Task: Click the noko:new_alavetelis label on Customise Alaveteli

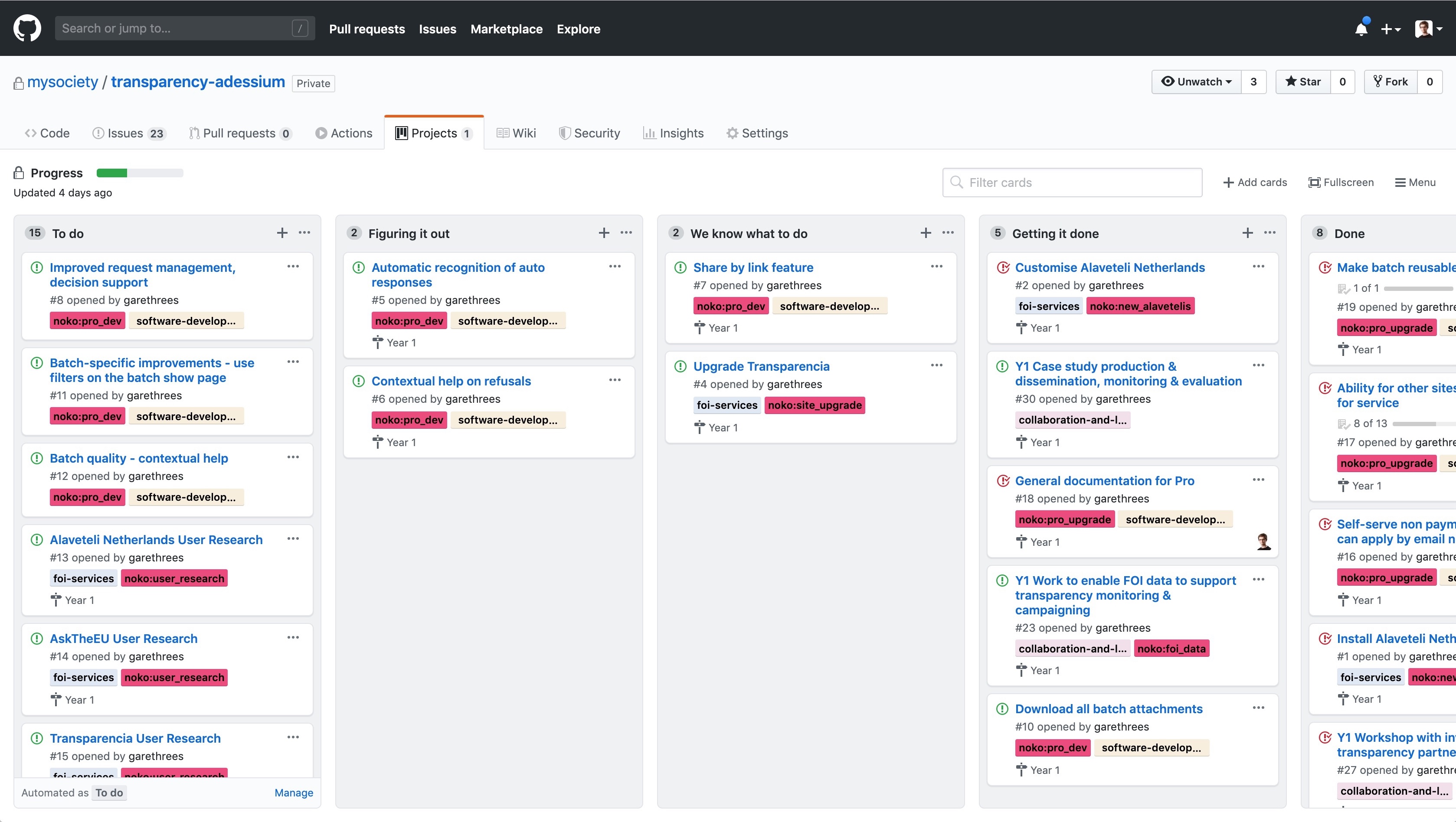Action: (x=1140, y=306)
